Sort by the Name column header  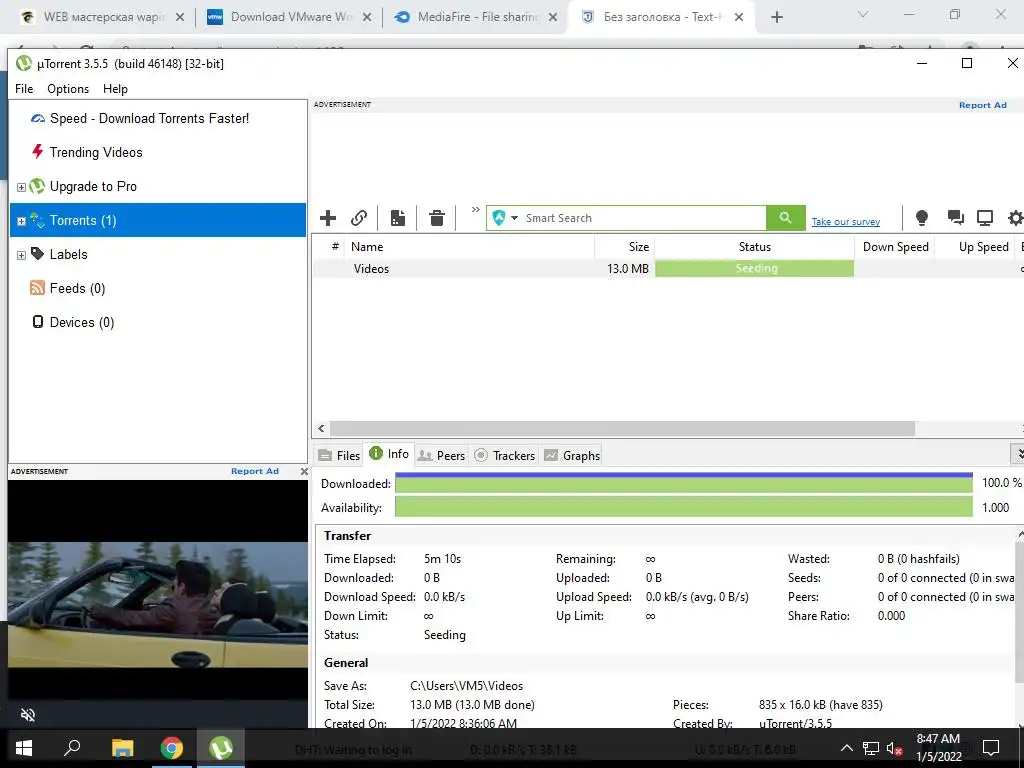470,247
